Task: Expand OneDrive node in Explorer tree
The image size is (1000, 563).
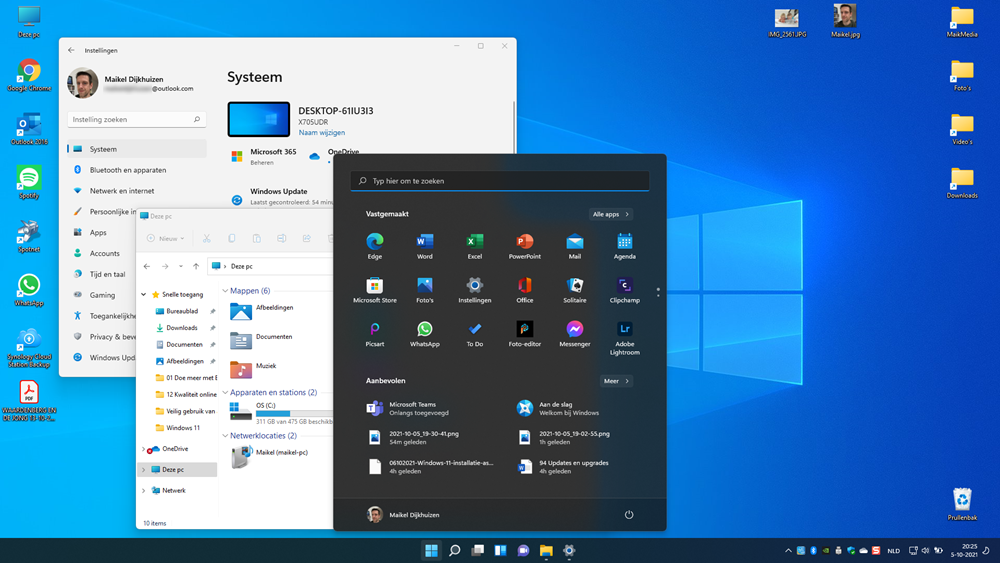Action: [x=143, y=449]
